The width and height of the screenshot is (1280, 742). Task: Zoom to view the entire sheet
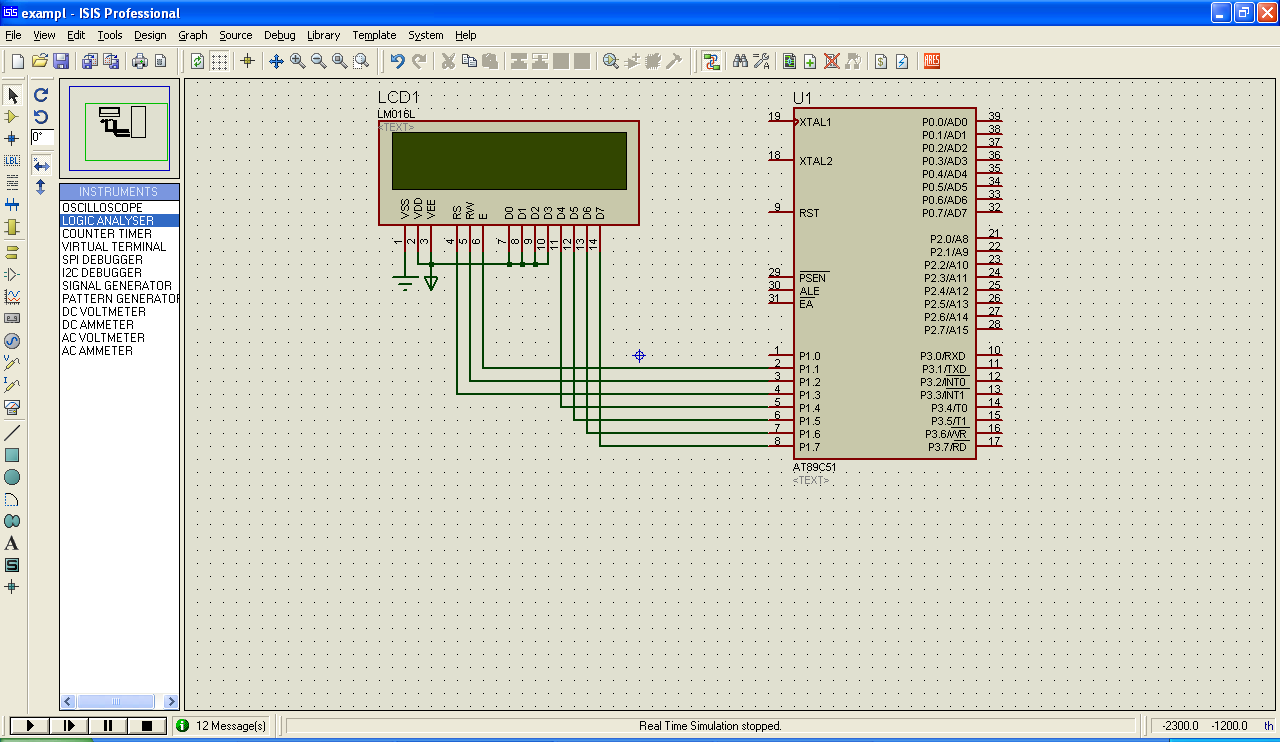[x=339, y=61]
